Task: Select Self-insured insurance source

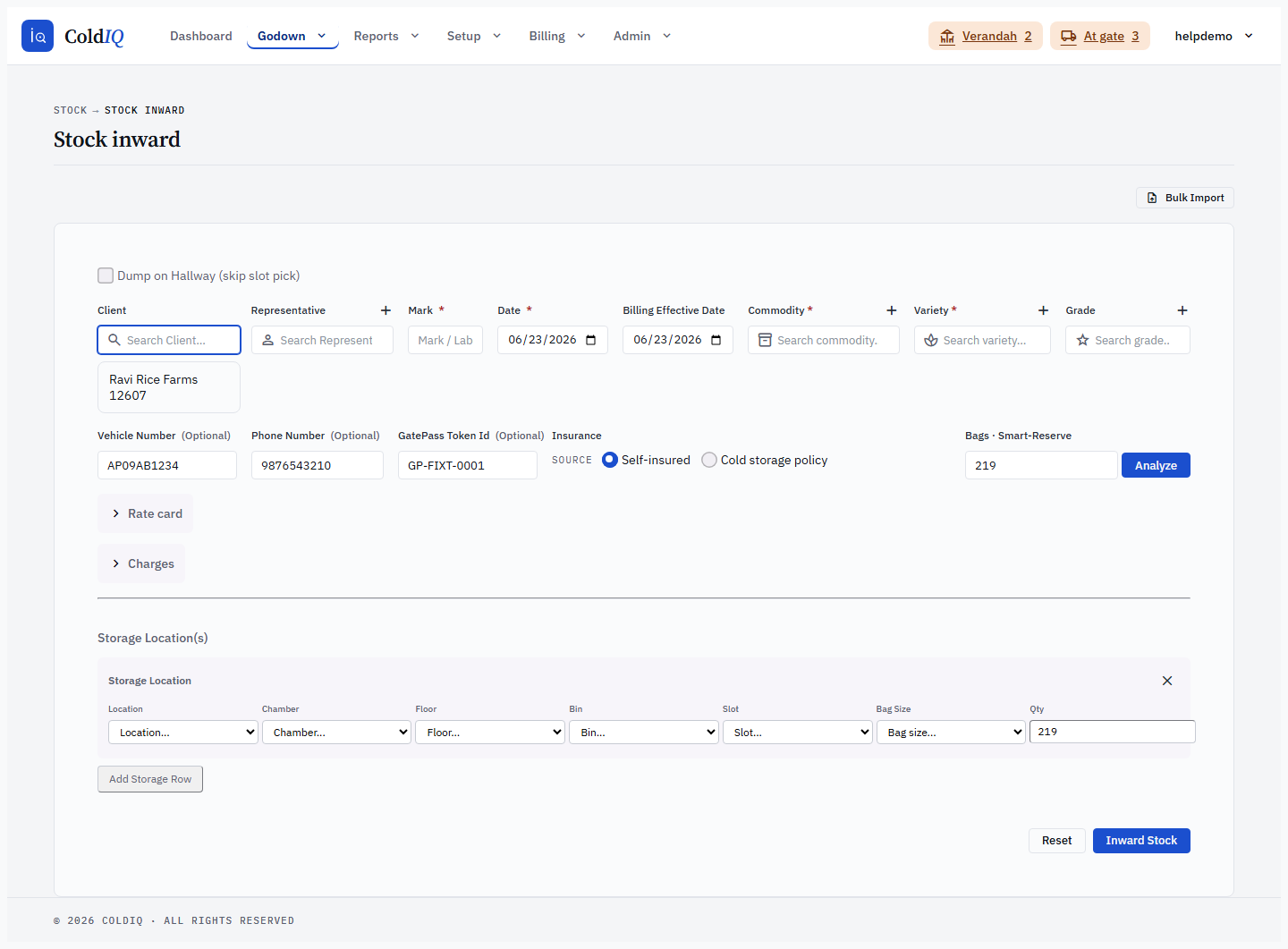Action: point(610,460)
